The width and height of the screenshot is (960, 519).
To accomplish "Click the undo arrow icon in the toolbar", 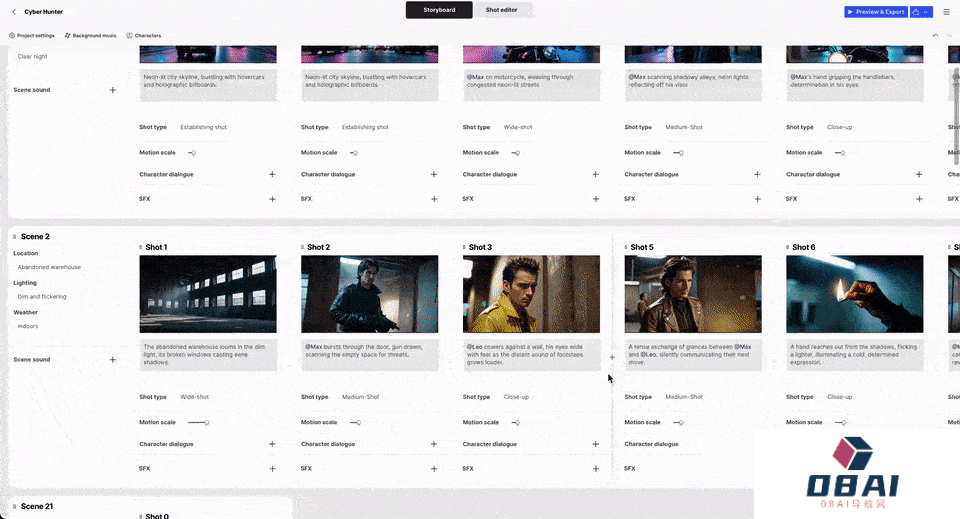I will pyautogui.click(x=935, y=35).
